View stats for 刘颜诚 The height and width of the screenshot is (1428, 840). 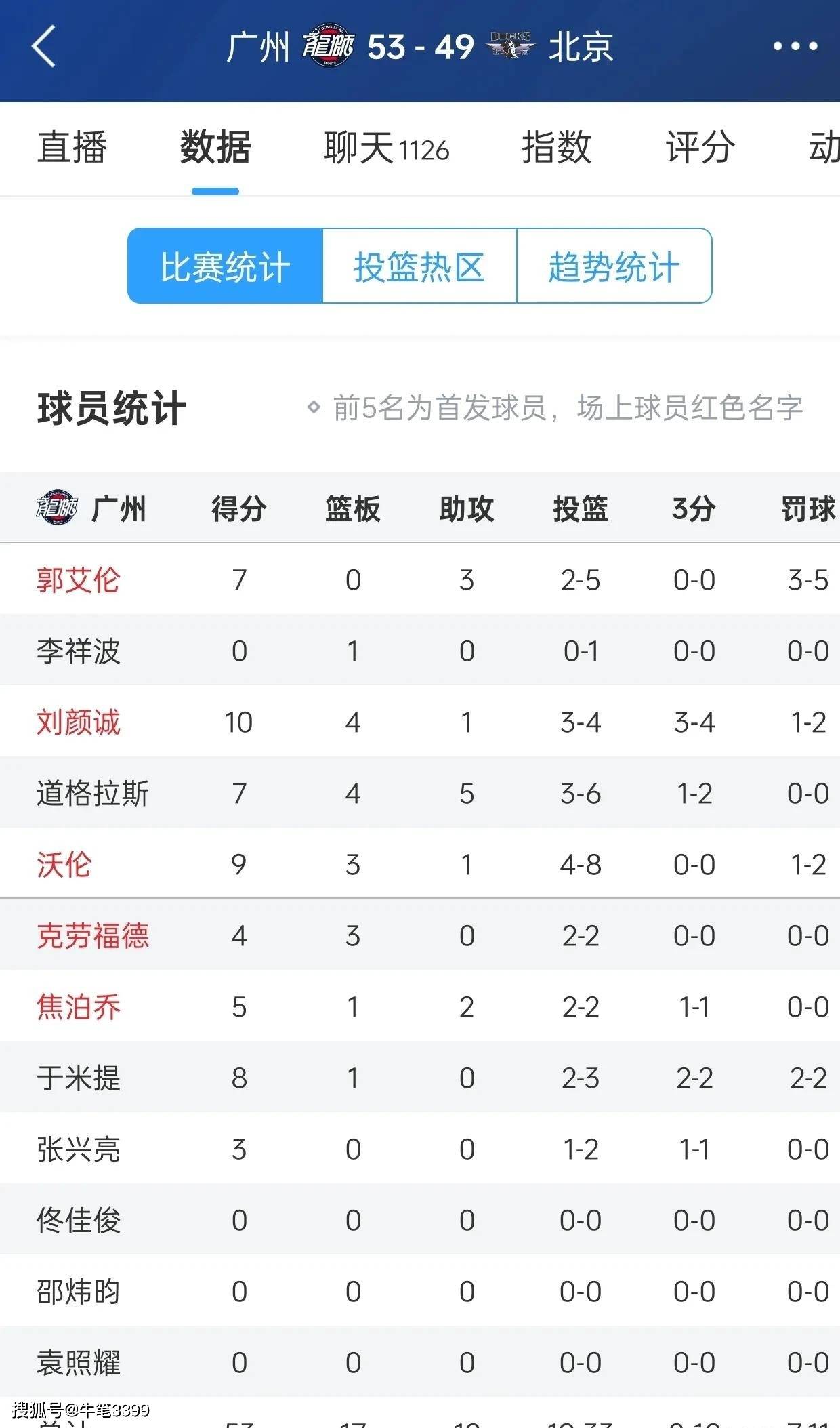coord(77,721)
